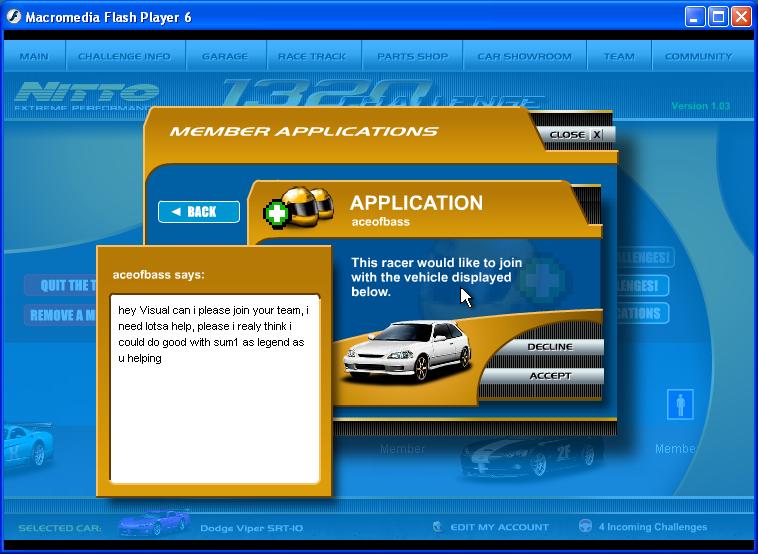Click the SELECTED CAR label
Viewport: 758px width, 554px height.
(x=60, y=528)
